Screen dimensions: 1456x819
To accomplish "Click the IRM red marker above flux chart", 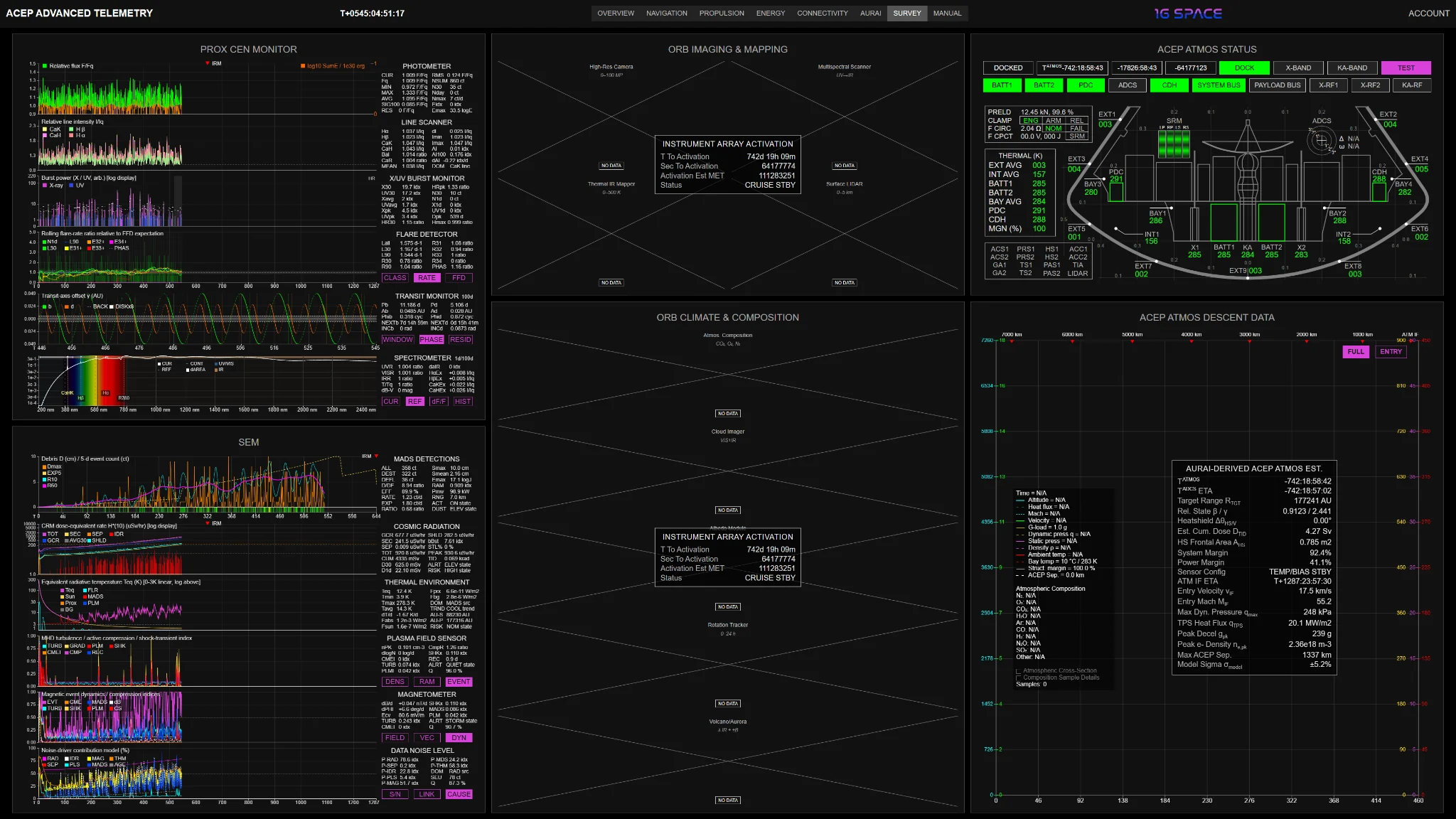I will click(x=208, y=64).
